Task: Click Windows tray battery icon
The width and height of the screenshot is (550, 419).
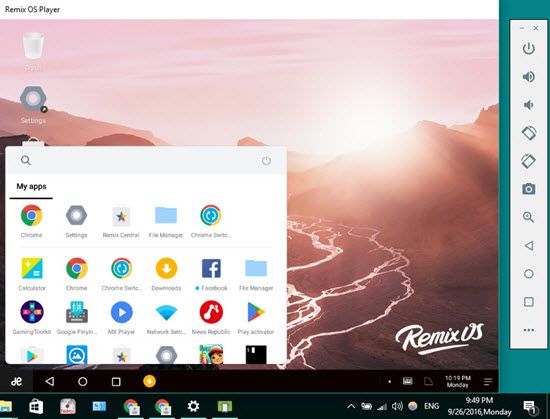Action: tap(366, 406)
